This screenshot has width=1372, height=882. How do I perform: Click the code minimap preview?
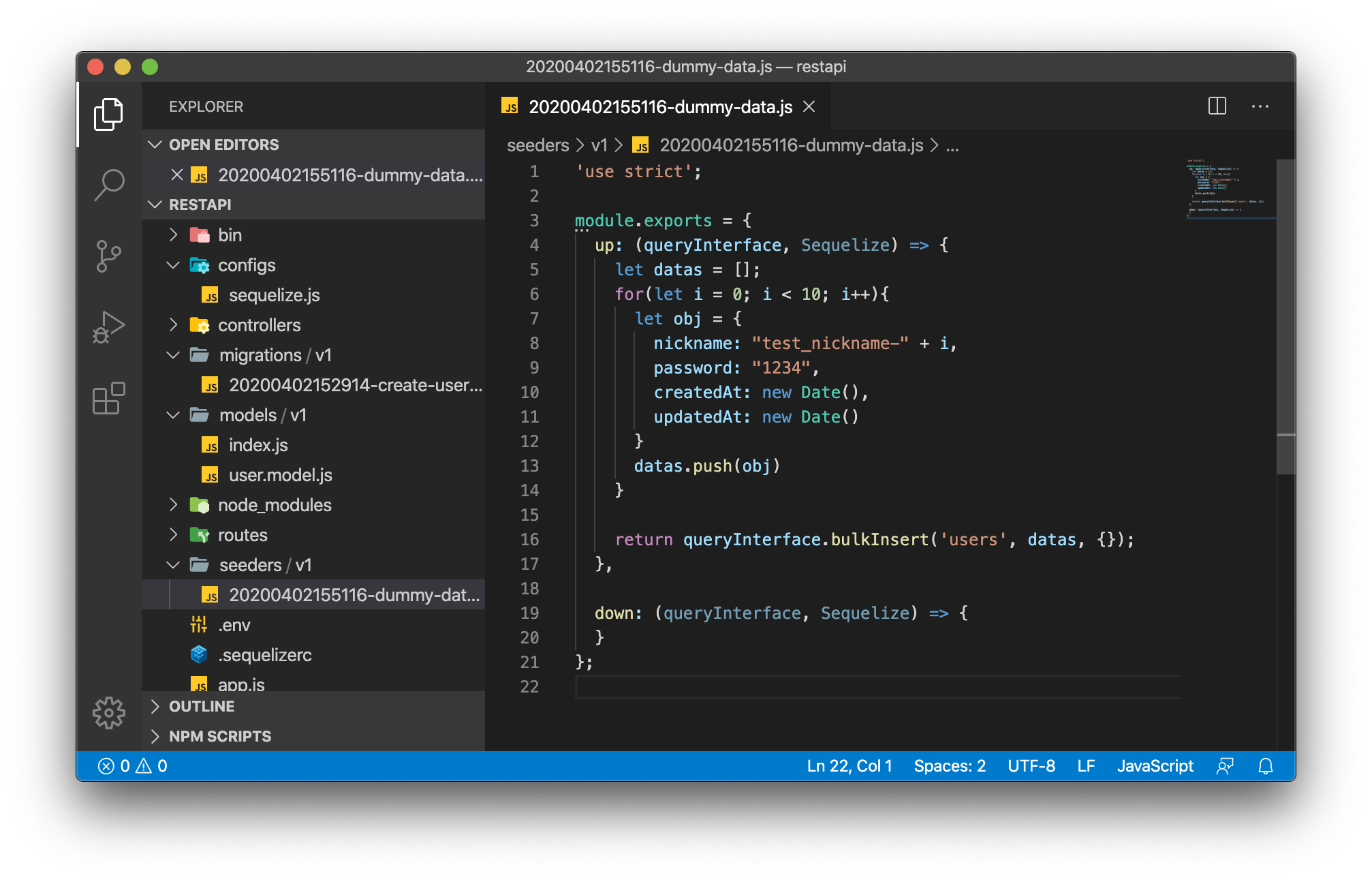pyautogui.click(x=1226, y=187)
